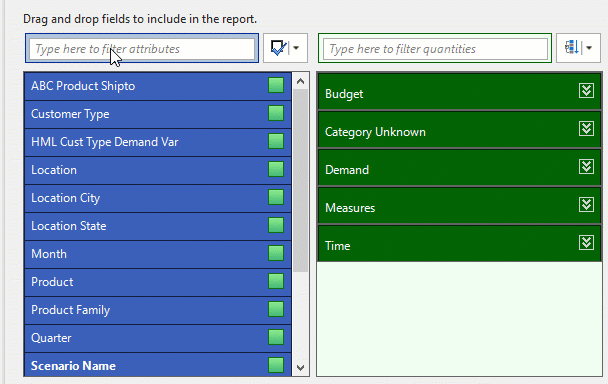
Task: Click the Demand quantity label
Action: coord(347,170)
